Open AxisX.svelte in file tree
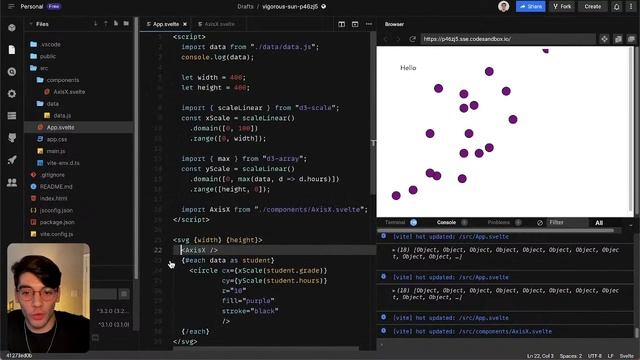This screenshot has width=640, height=360. [x=69, y=92]
